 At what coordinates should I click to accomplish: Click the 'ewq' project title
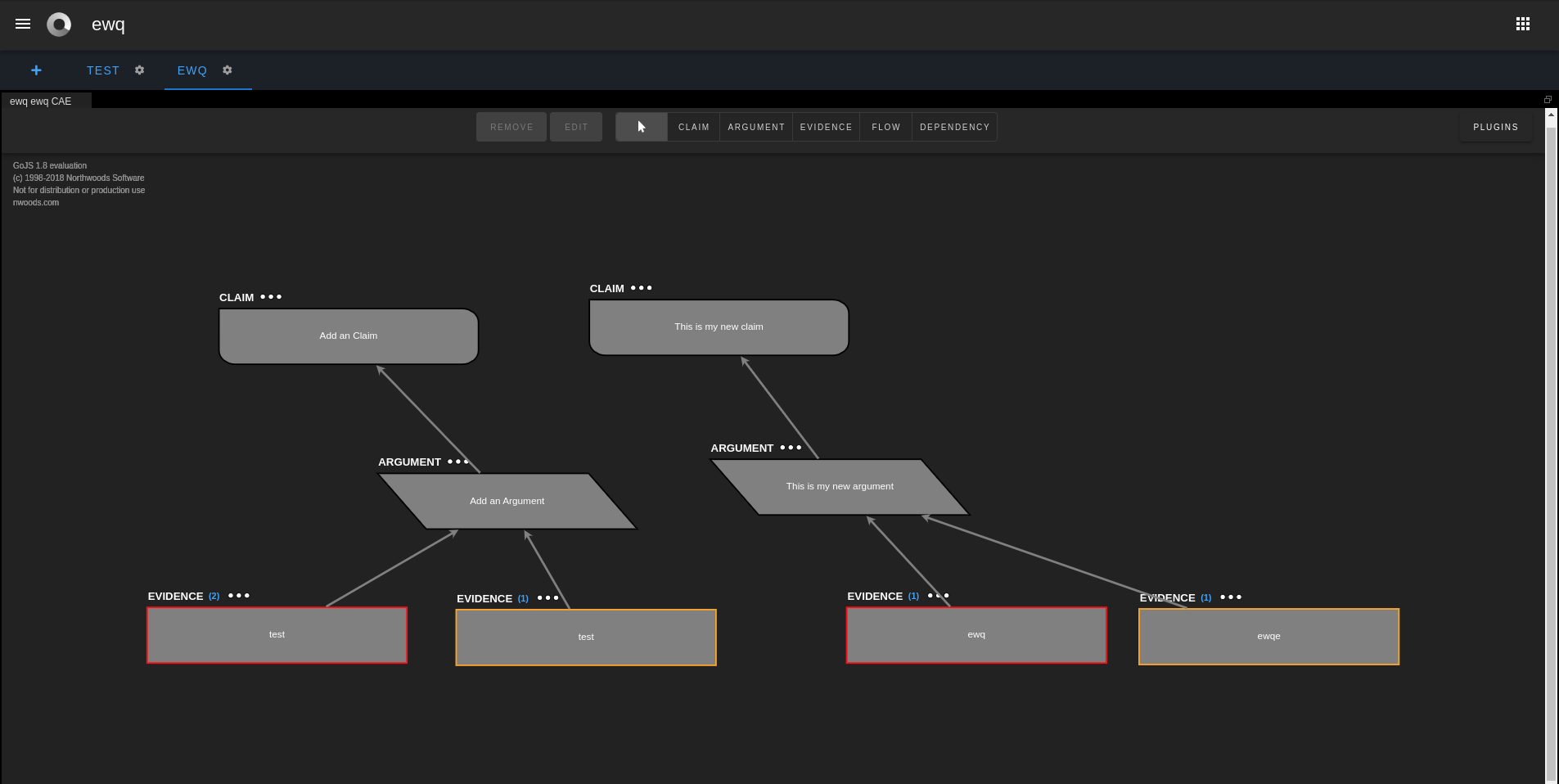click(x=108, y=25)
